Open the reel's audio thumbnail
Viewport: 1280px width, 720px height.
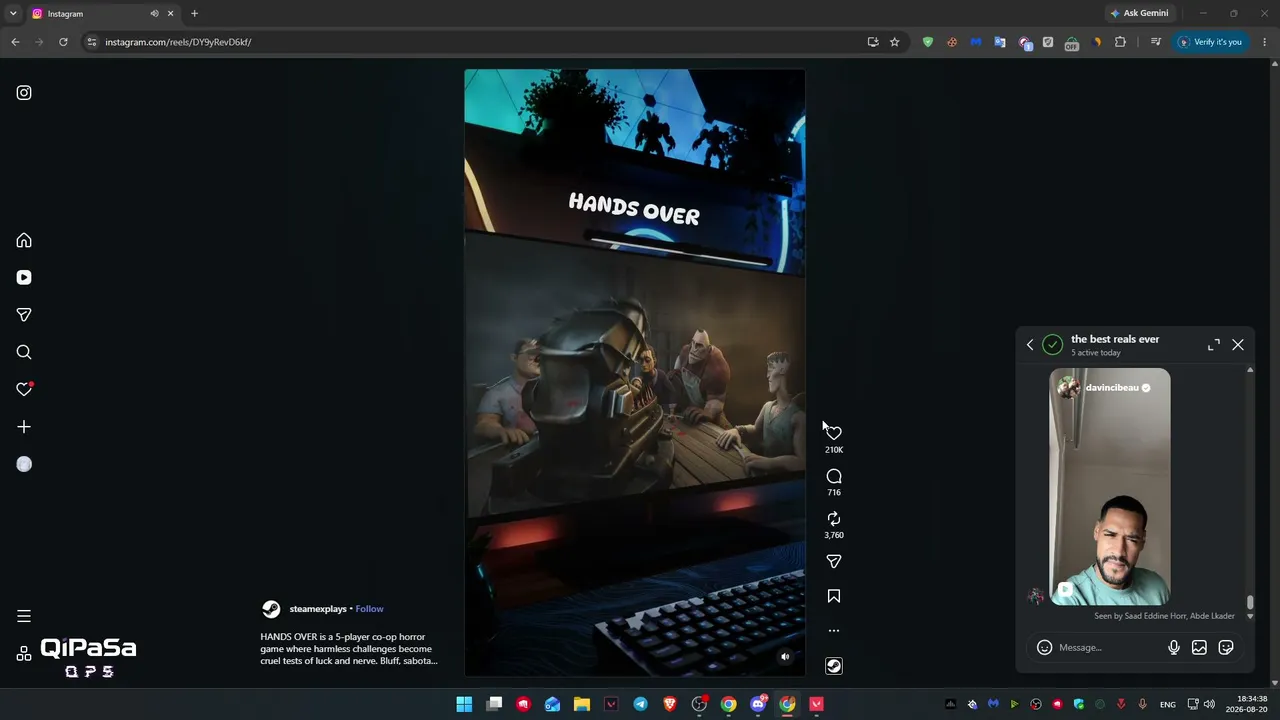point(834,667)
